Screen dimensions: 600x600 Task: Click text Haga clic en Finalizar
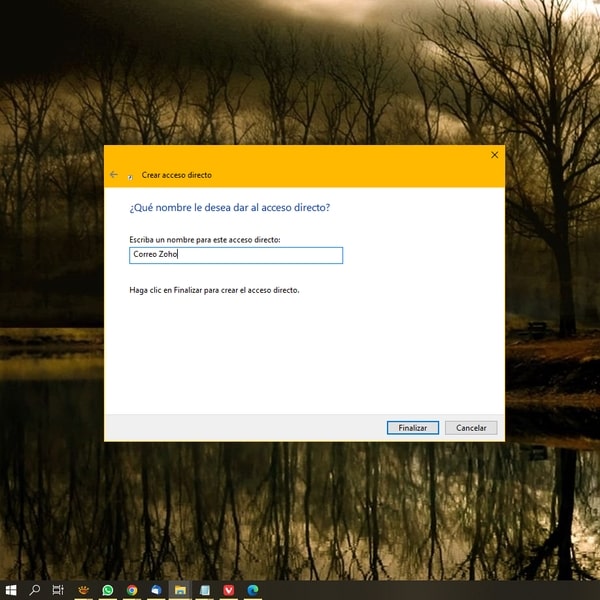pyautogui.click(x=214, y=290)
